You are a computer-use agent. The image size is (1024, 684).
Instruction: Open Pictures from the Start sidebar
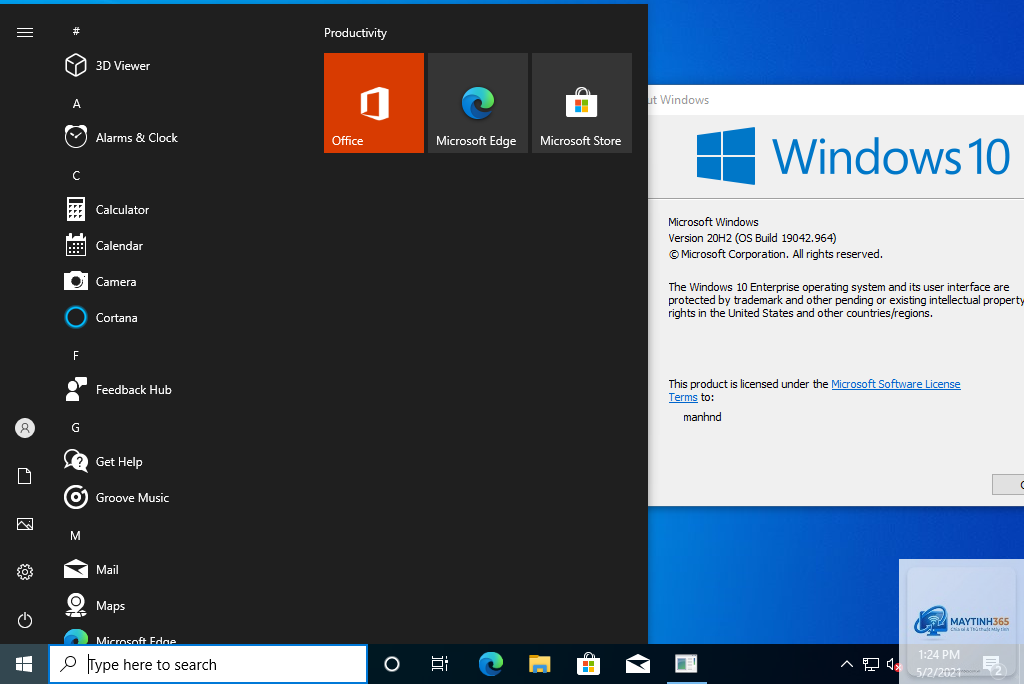[25, 524]
